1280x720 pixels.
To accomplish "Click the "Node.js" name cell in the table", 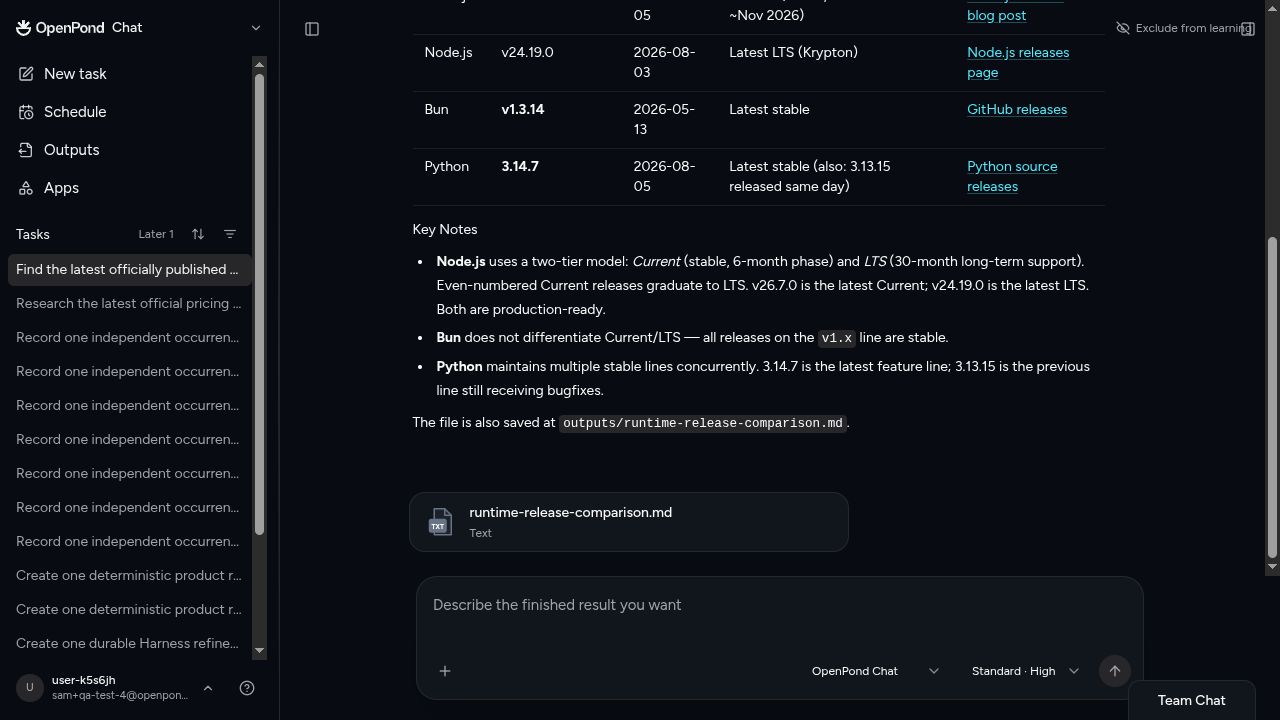I will (x=448, y=52).
